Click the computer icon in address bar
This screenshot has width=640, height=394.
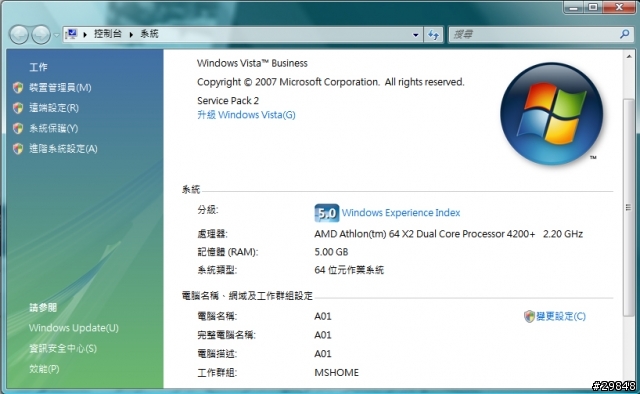point(71,34)
